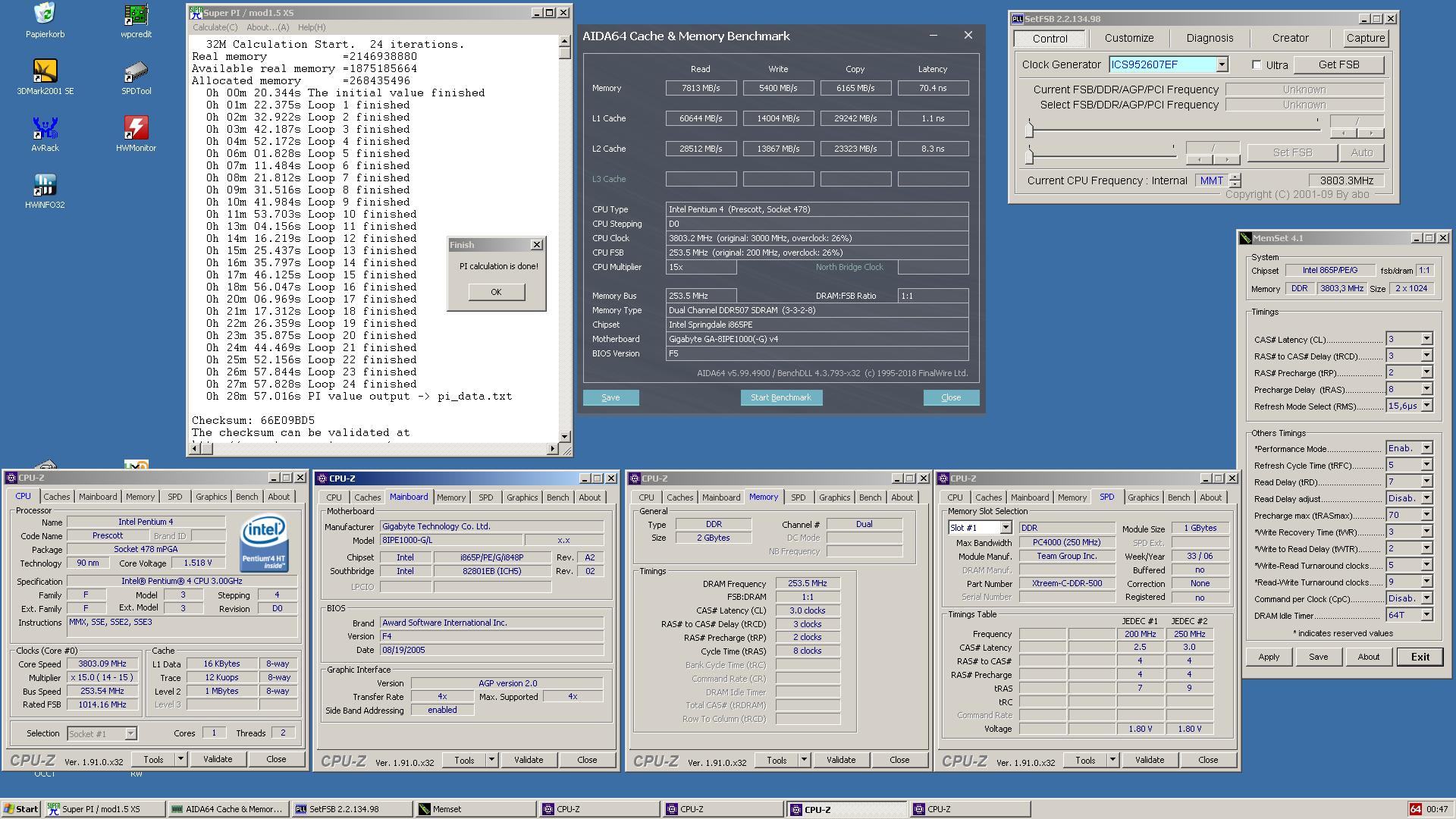Open the About...(A) menu in Super PI

coord(268,27)
